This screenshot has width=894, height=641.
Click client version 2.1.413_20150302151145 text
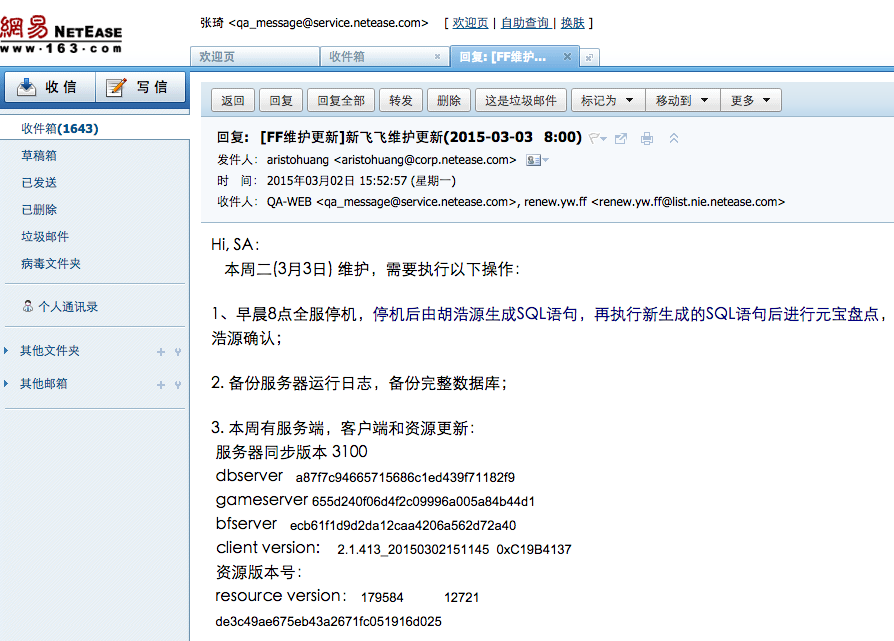coord(413,549)
